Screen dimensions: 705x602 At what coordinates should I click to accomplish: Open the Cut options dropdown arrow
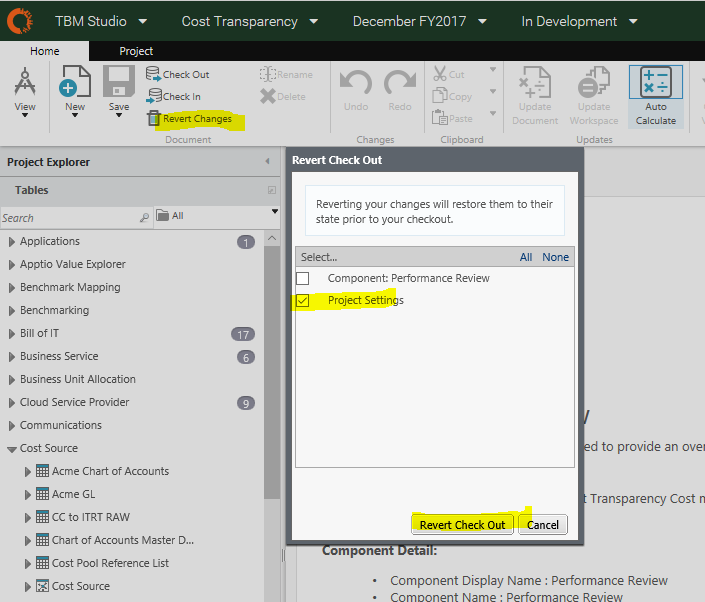(x=493, y=70)
